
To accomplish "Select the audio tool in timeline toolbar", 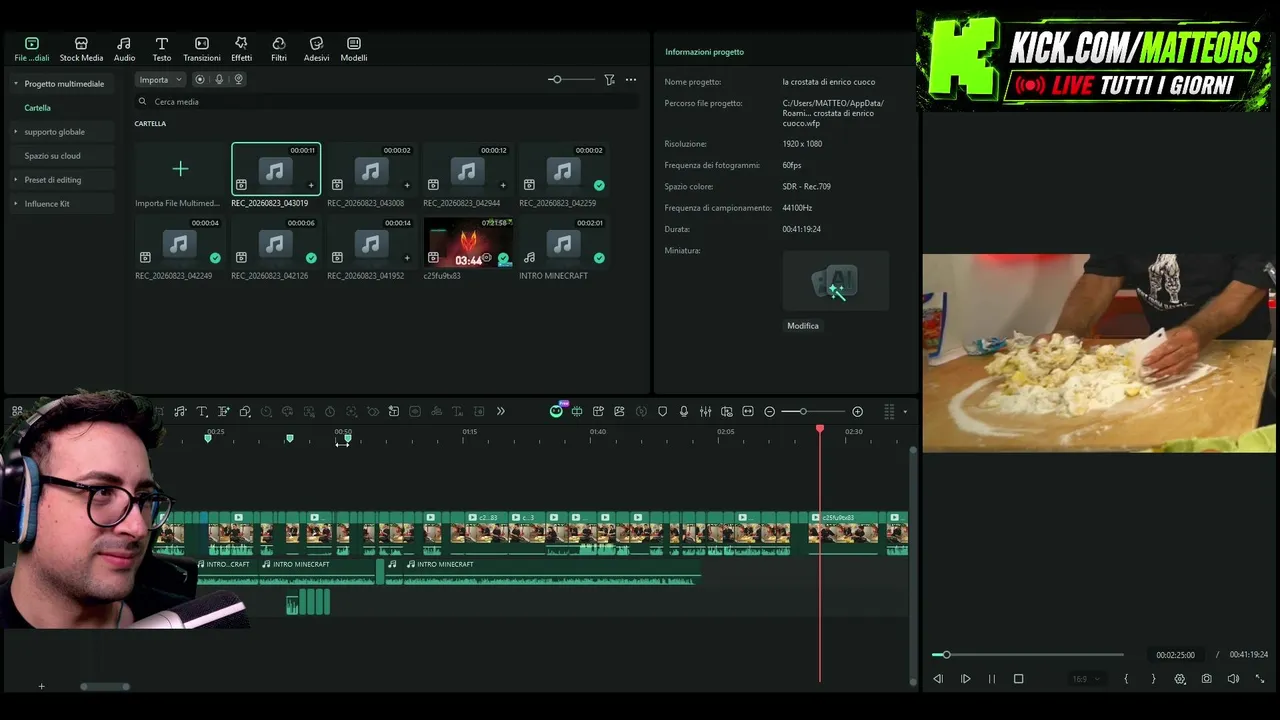I will click(x=180, y=412).
